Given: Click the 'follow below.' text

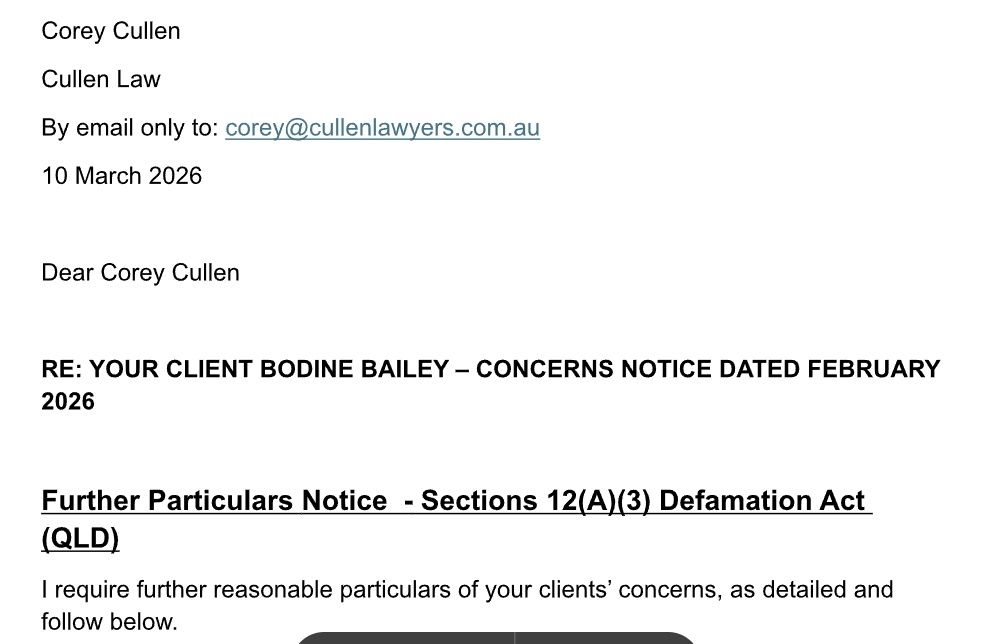Looking at the screenshot, I should 109,621.
